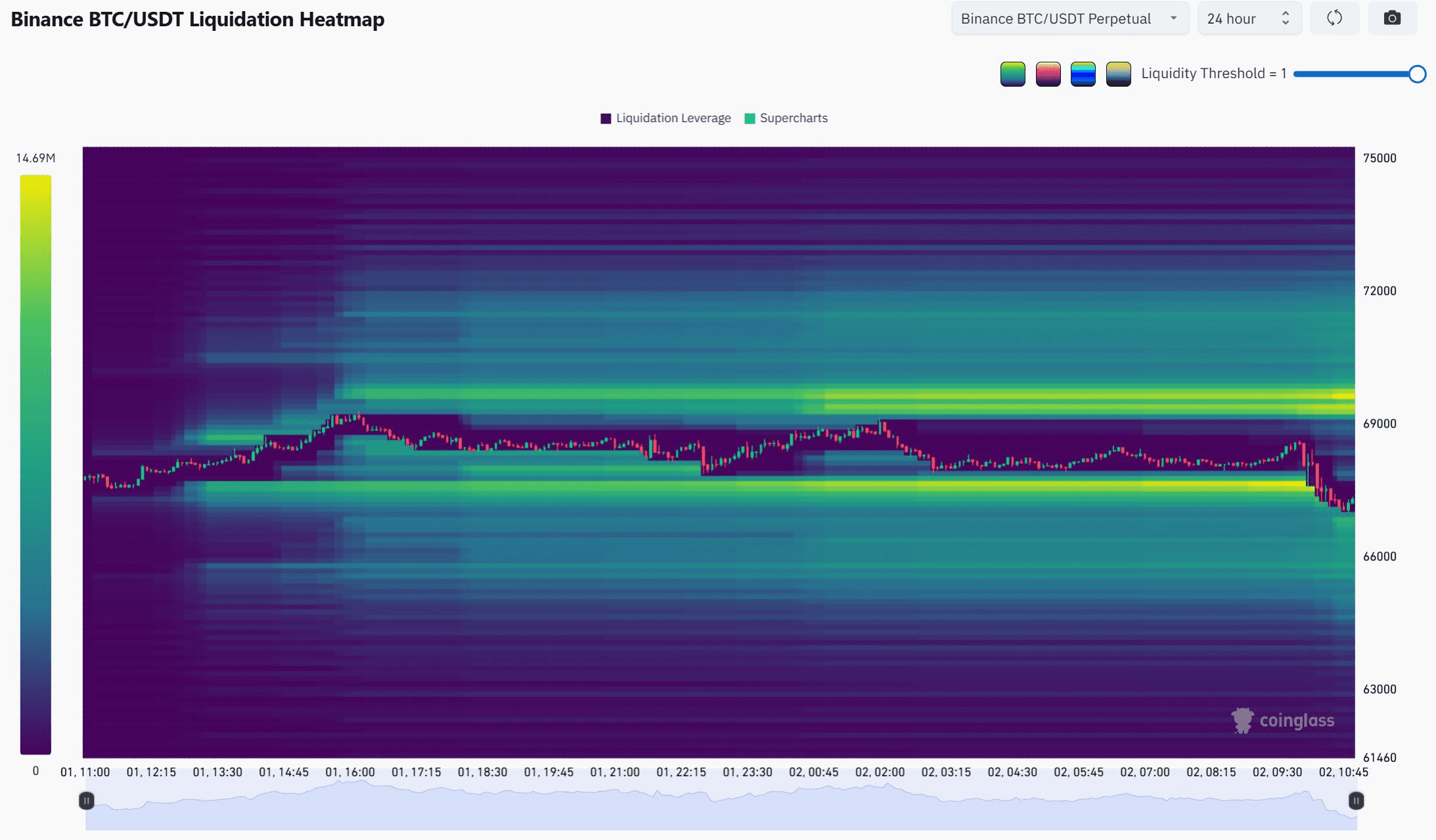Click the right handle of time range slider
This screenshot has height=840, width=1436.
[x=1356, y=801]
